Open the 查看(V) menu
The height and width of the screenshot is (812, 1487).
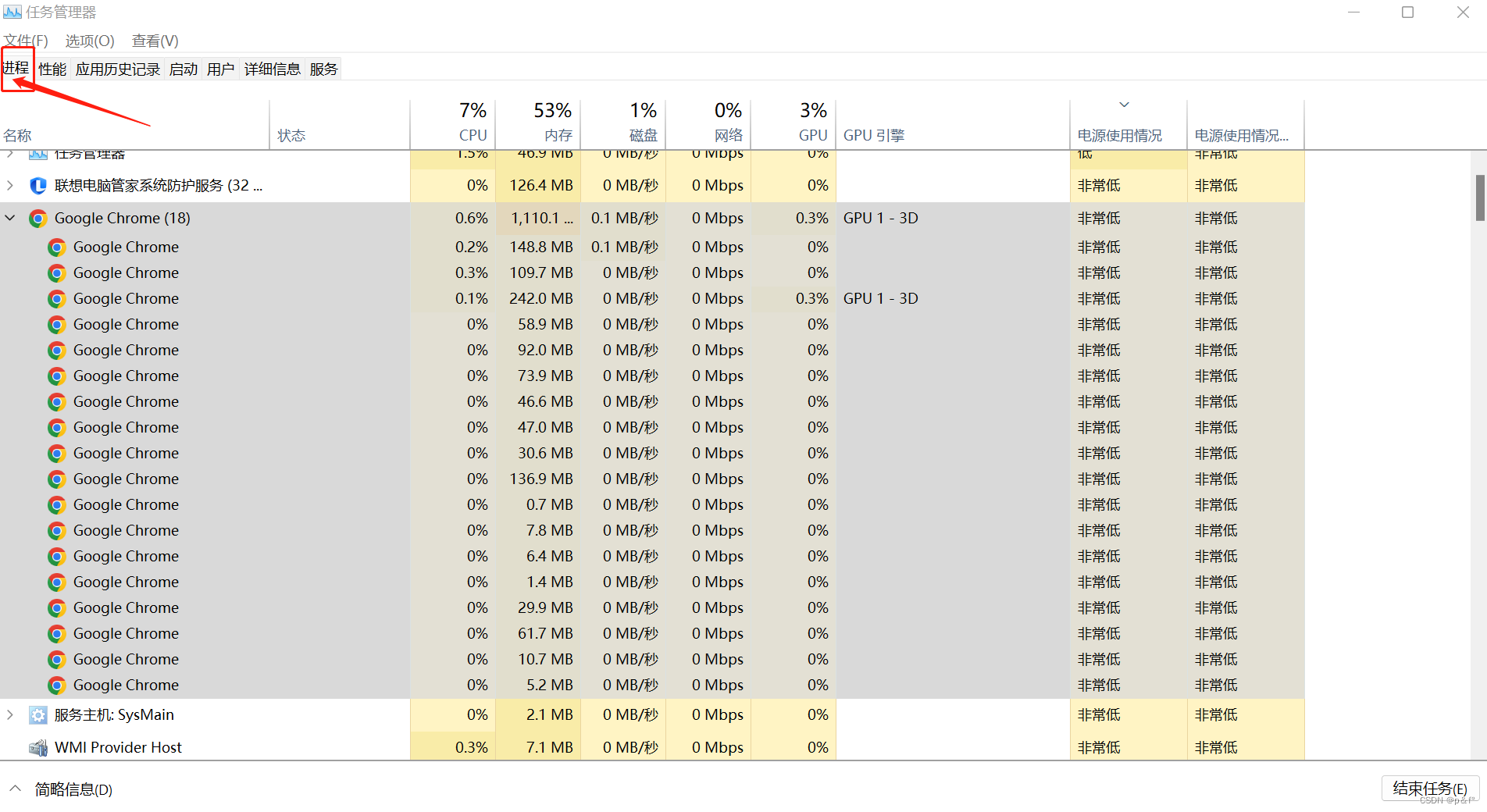pyautogui.click(x=155, y=41)
